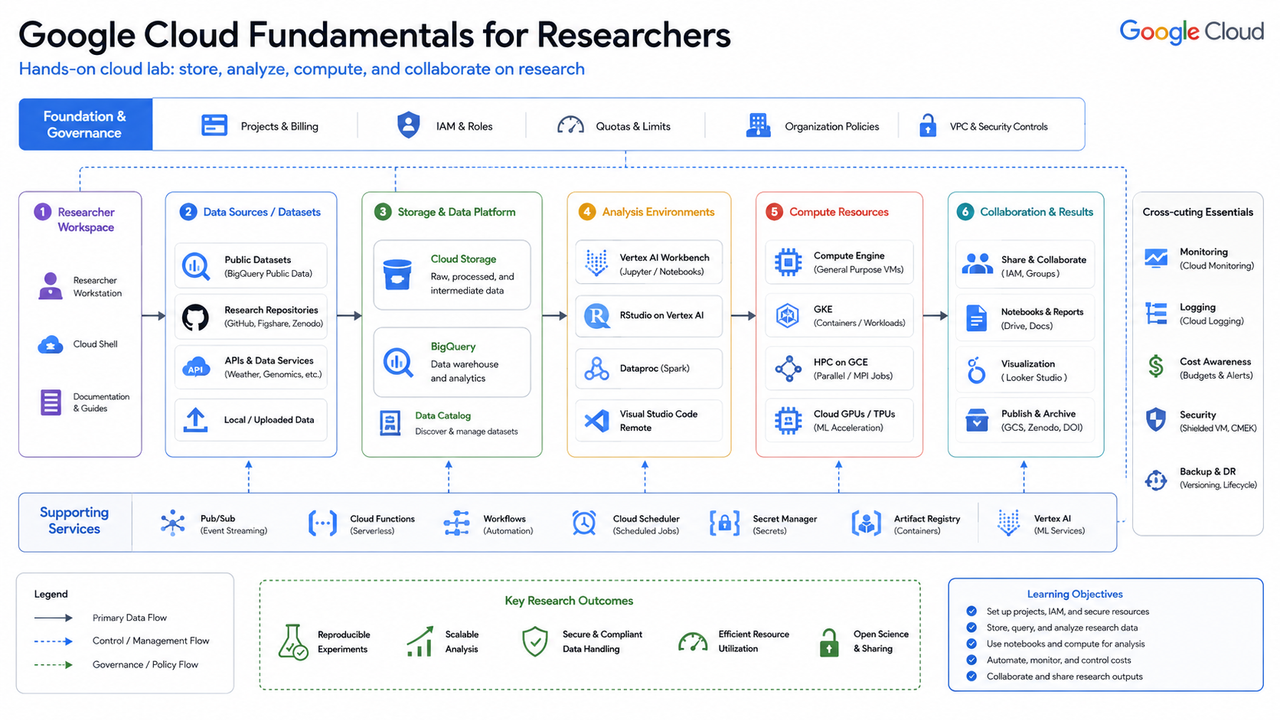1280x720 pixels.
Task: Click the Compute Resources heading
Action: [839, 212]
